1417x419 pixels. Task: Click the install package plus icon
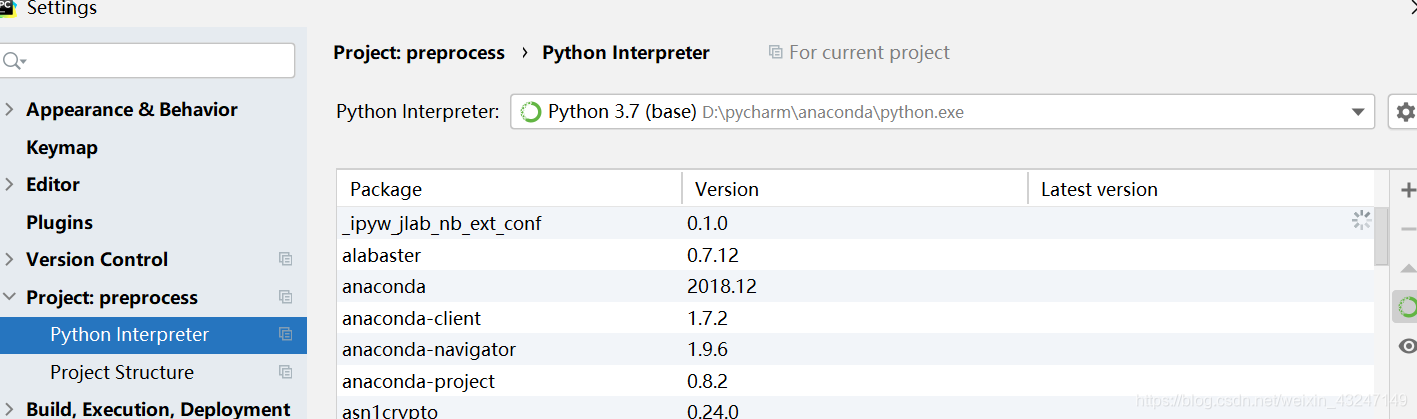coord(1408,190)
